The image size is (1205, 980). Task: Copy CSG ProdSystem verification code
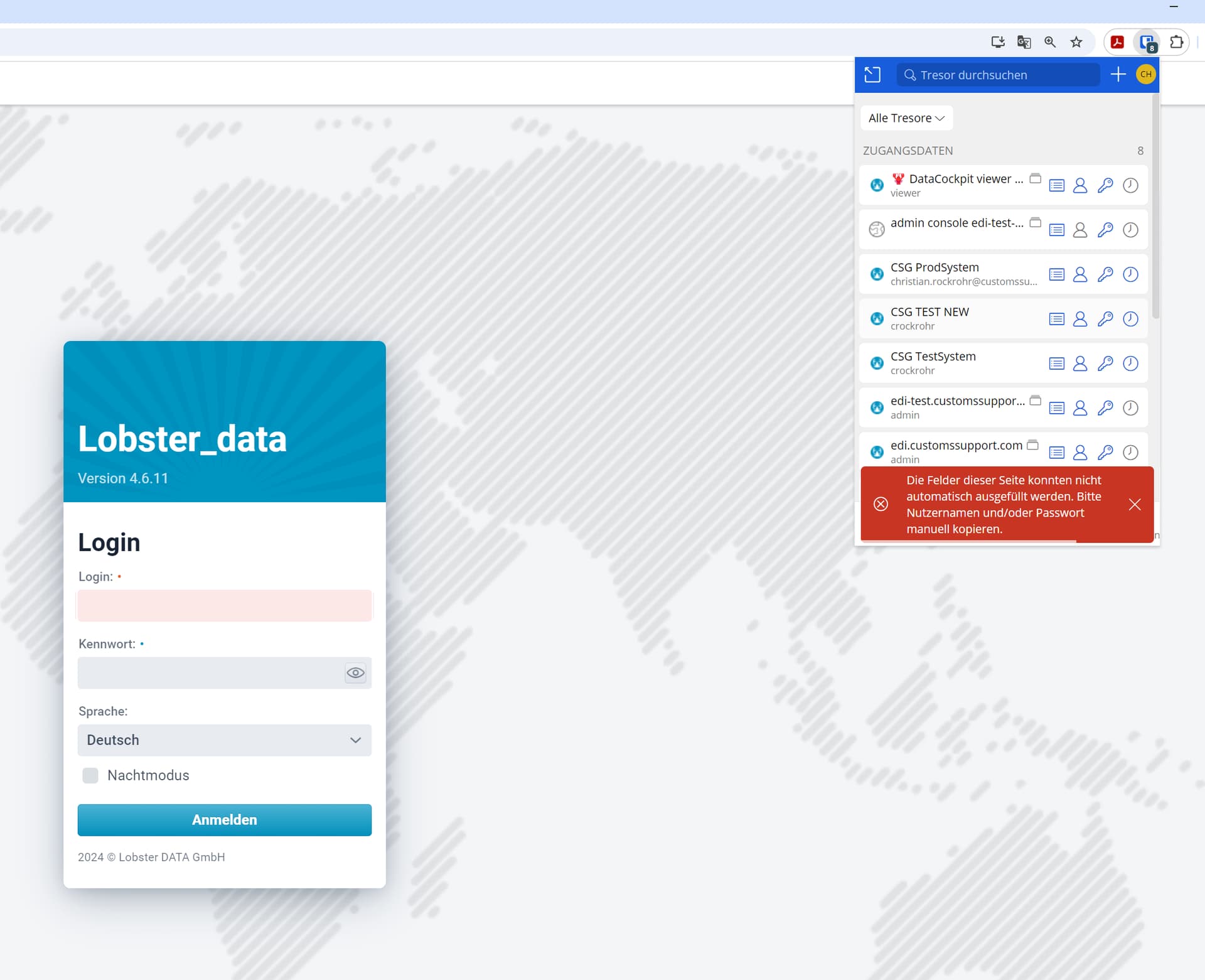coord(1130,275)
